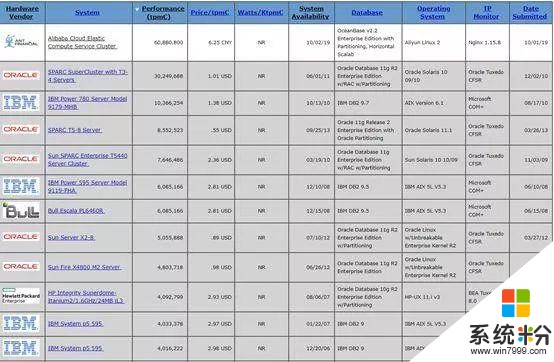Click the Windows logo in the watermark corner
This screenshot has width=554, height=362.
coord(516,303)
